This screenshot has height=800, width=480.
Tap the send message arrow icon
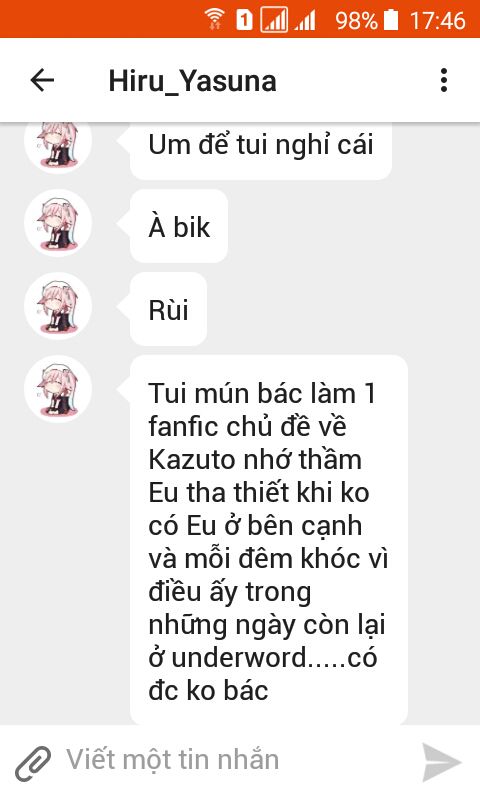coord(441,762)
